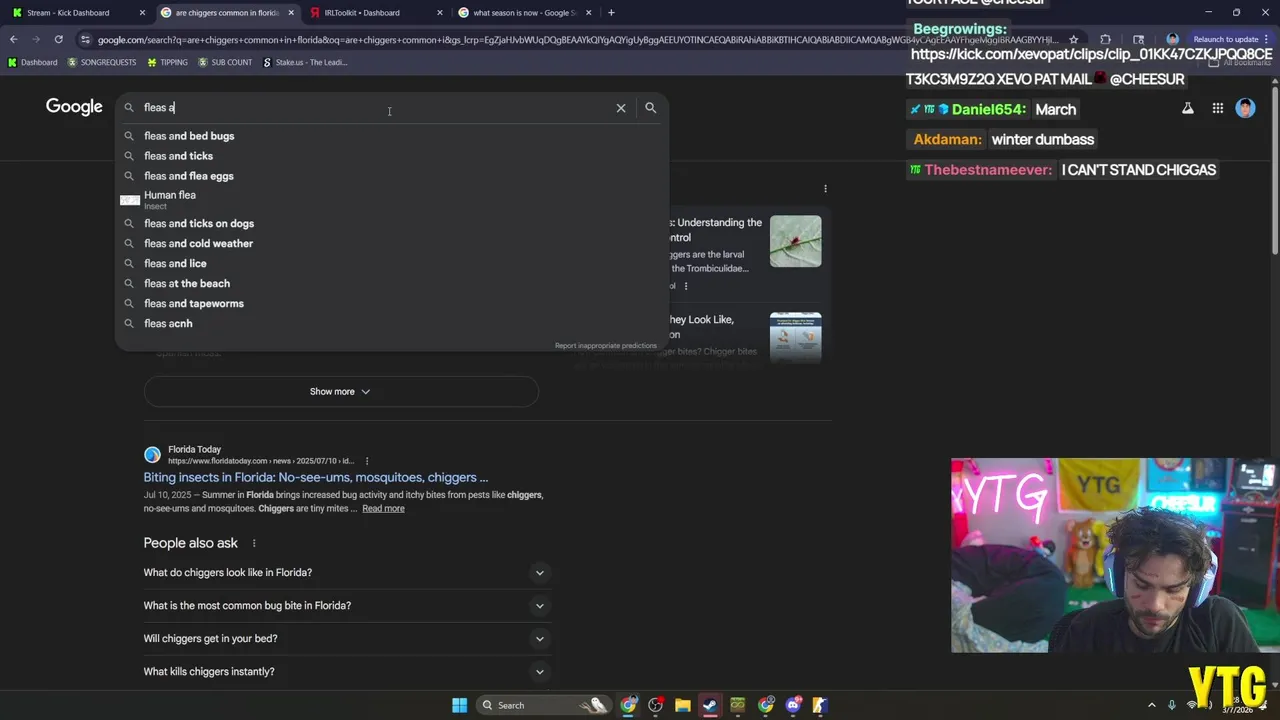1280x720 pixels.
Task: Open the TIPPING bookmark
Action: coord(167,62)
